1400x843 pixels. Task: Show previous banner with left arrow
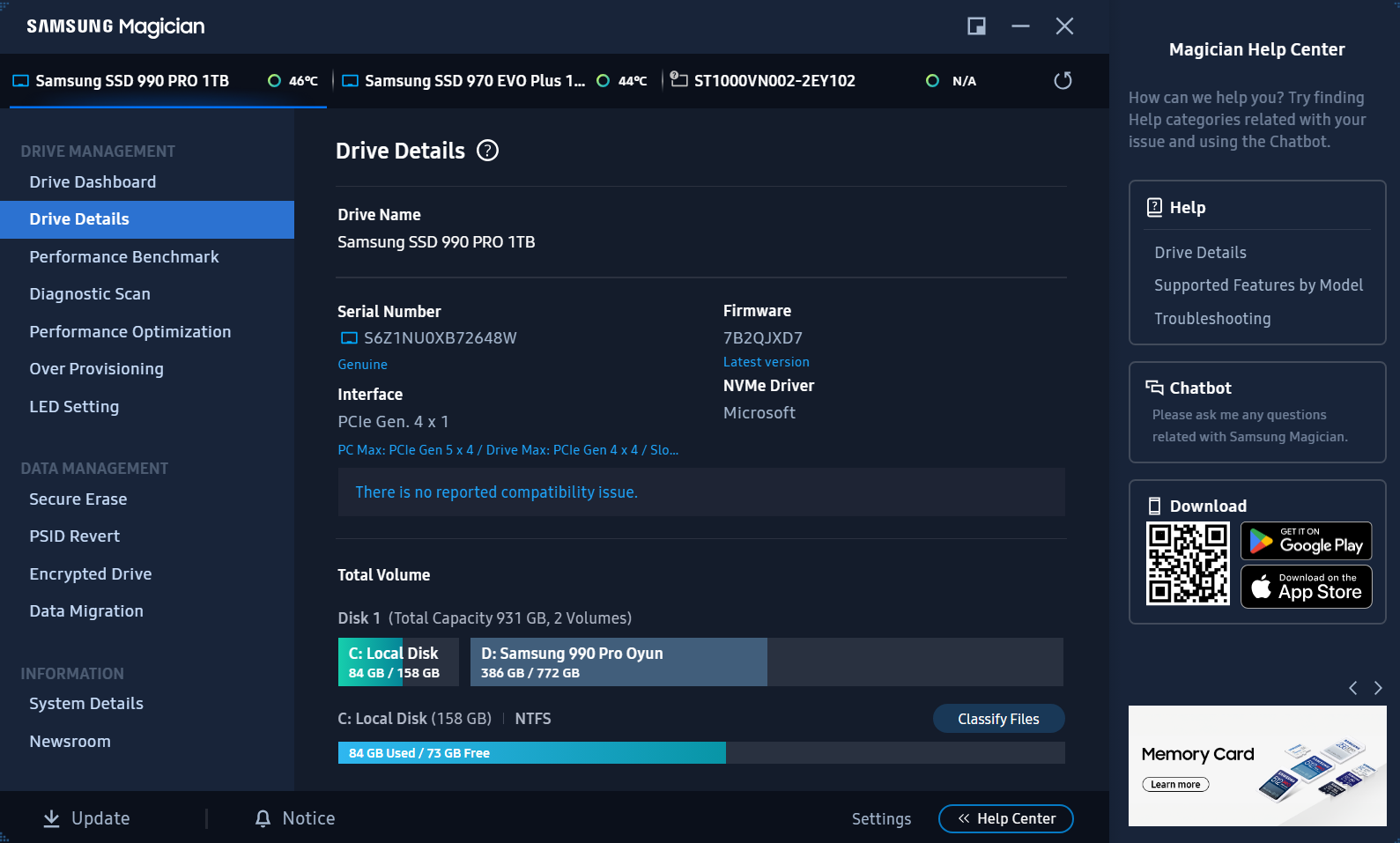[1352, 688]
